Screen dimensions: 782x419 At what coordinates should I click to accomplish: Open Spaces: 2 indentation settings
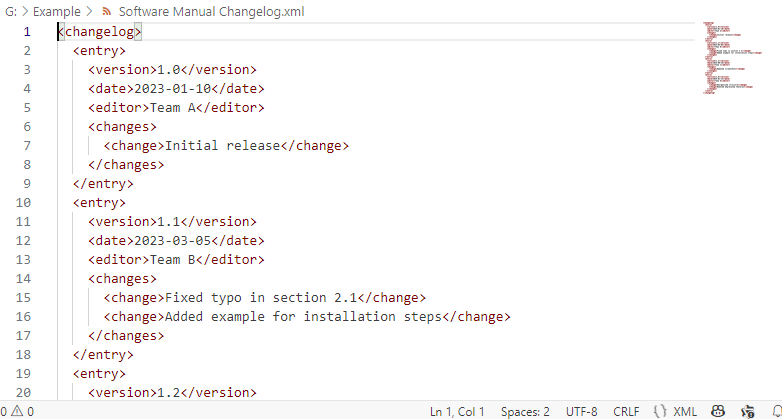pyautogui.click(x=525, y=412)
